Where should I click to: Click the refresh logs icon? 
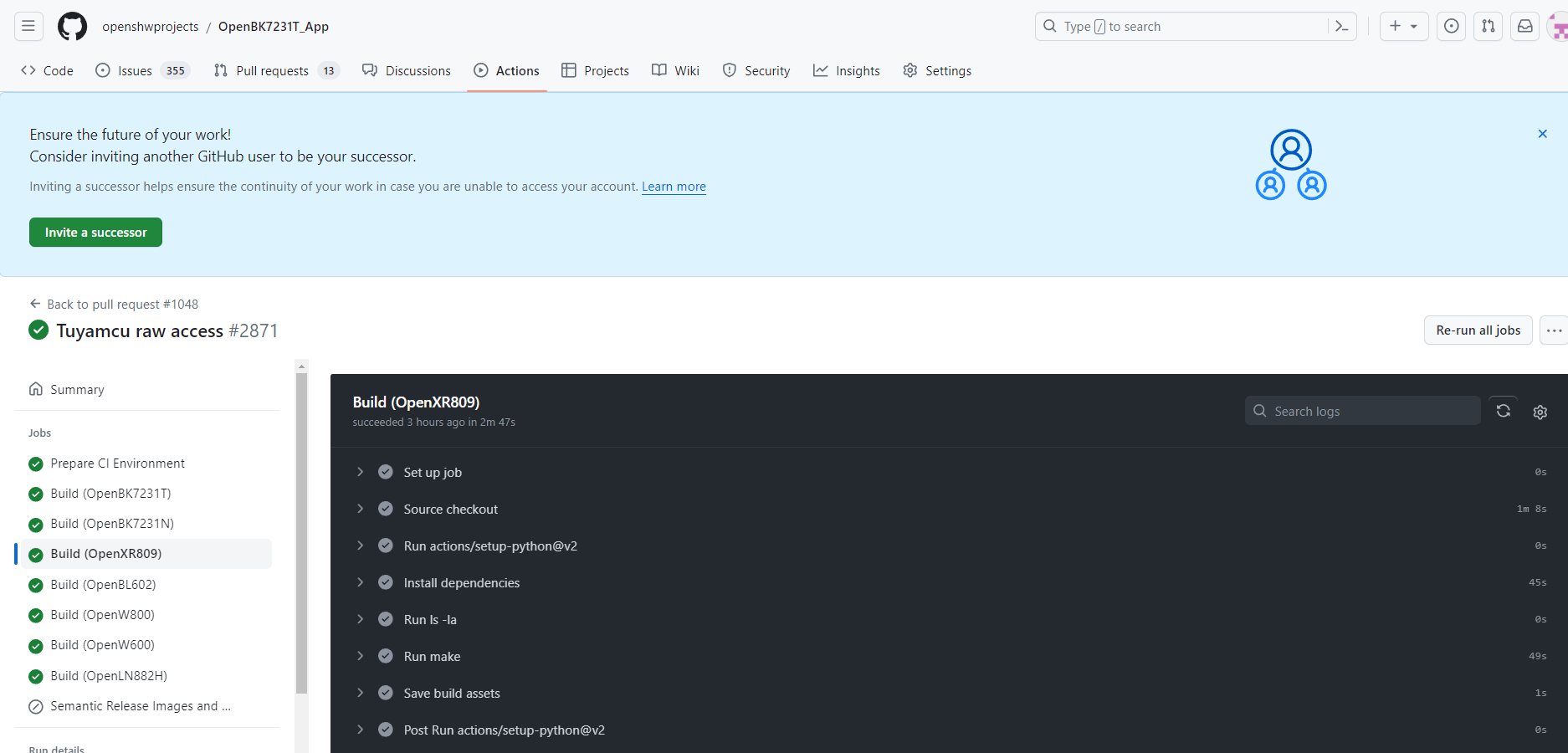pyautogui.click(x=1504, y=411)
